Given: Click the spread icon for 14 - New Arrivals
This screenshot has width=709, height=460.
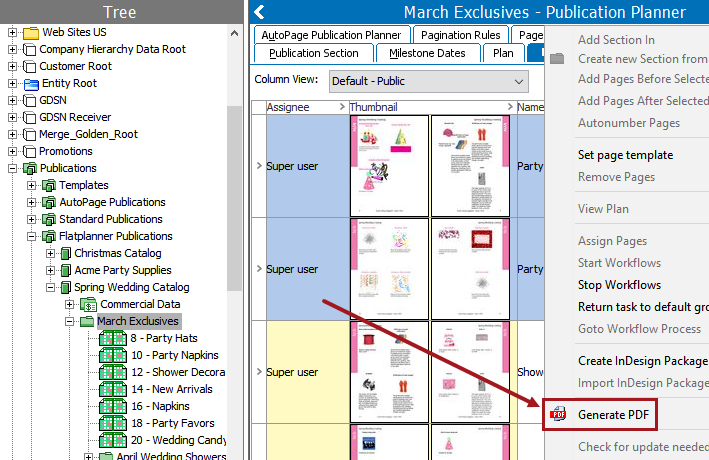Looking at the screenshot, I should click(113, 389).
